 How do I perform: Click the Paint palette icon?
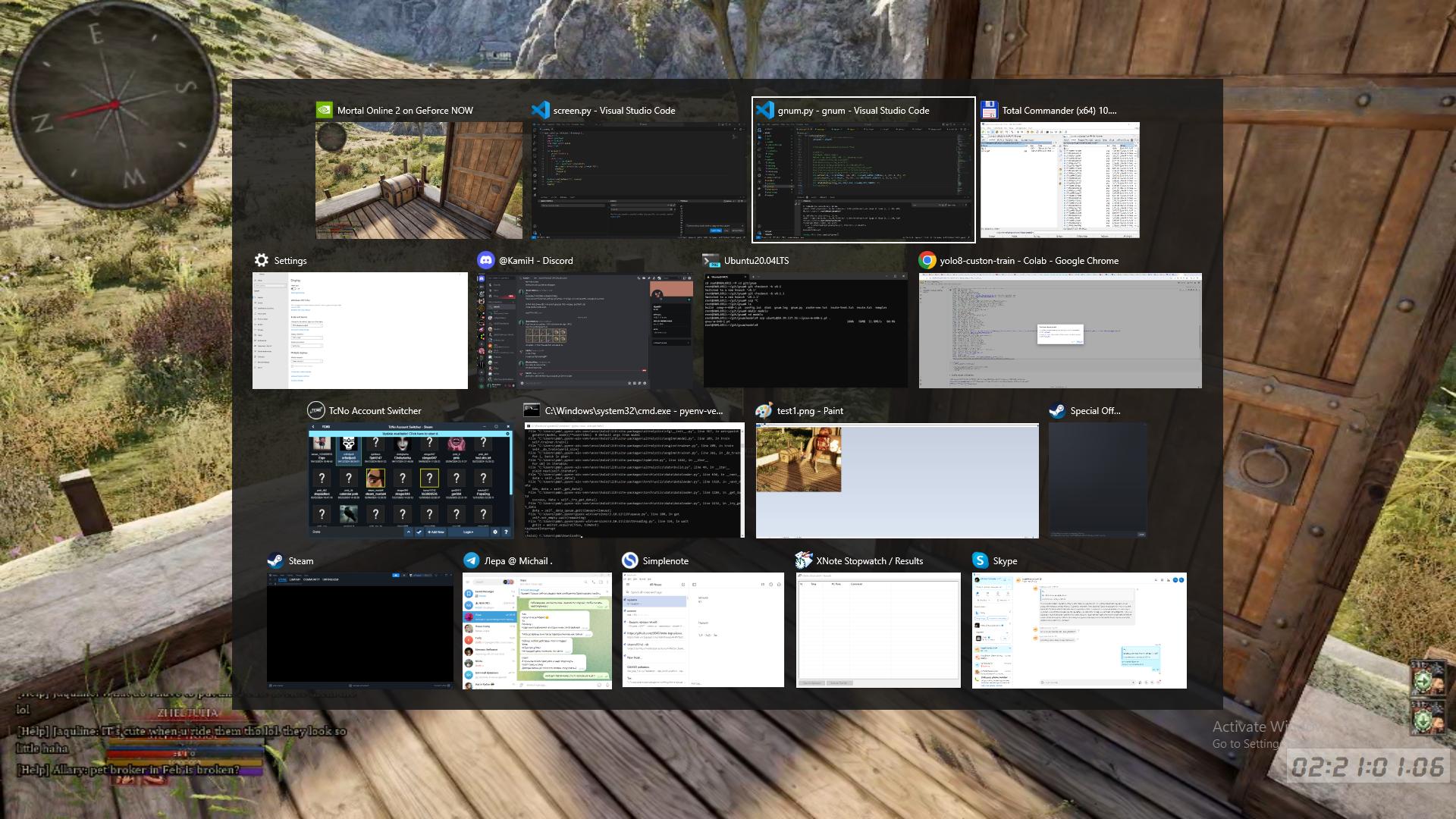coord(764,410)
